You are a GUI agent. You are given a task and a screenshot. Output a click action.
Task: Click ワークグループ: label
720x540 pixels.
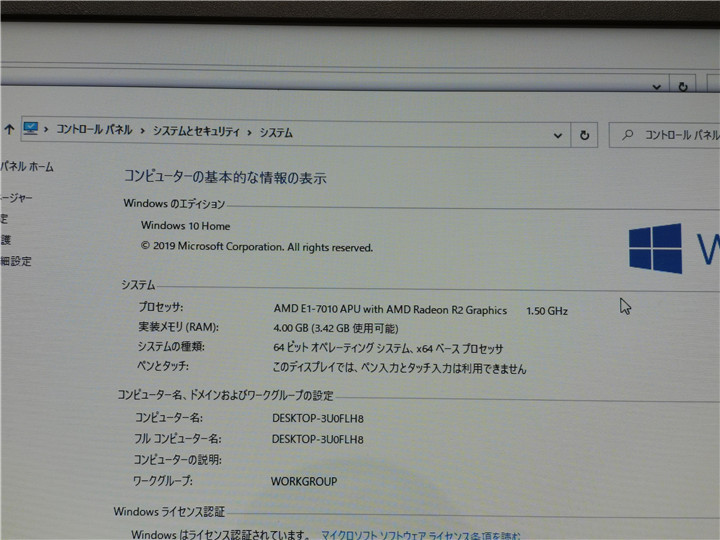[x=163, y=481]
